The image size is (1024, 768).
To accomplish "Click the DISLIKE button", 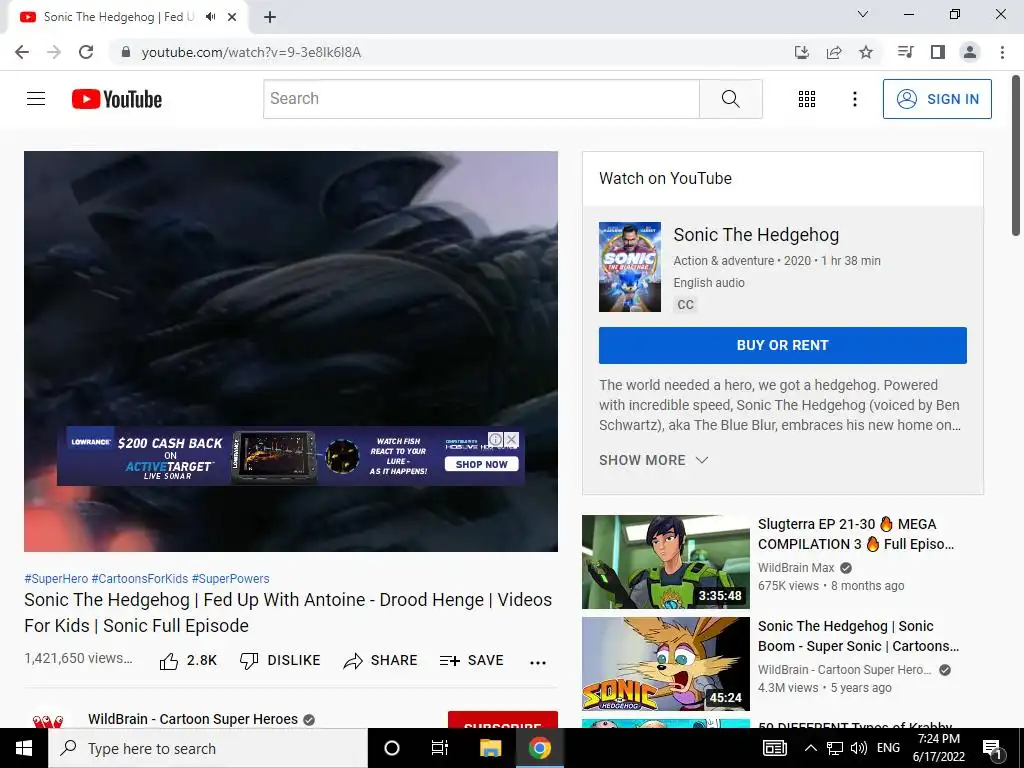I will (280, 661).
